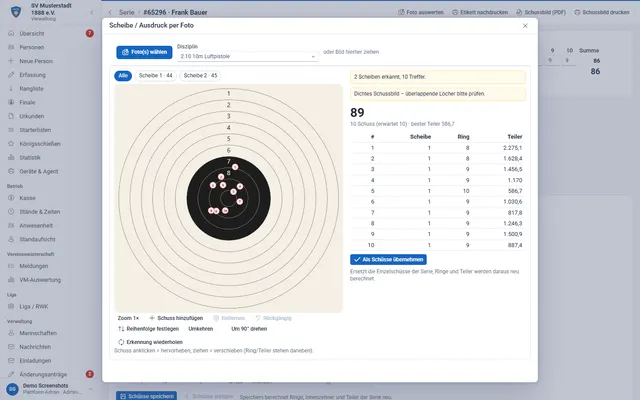The height and width of the screenshot is (400, 640).
Task: Click Umkehren option
Action: click(x=200, y=329)
